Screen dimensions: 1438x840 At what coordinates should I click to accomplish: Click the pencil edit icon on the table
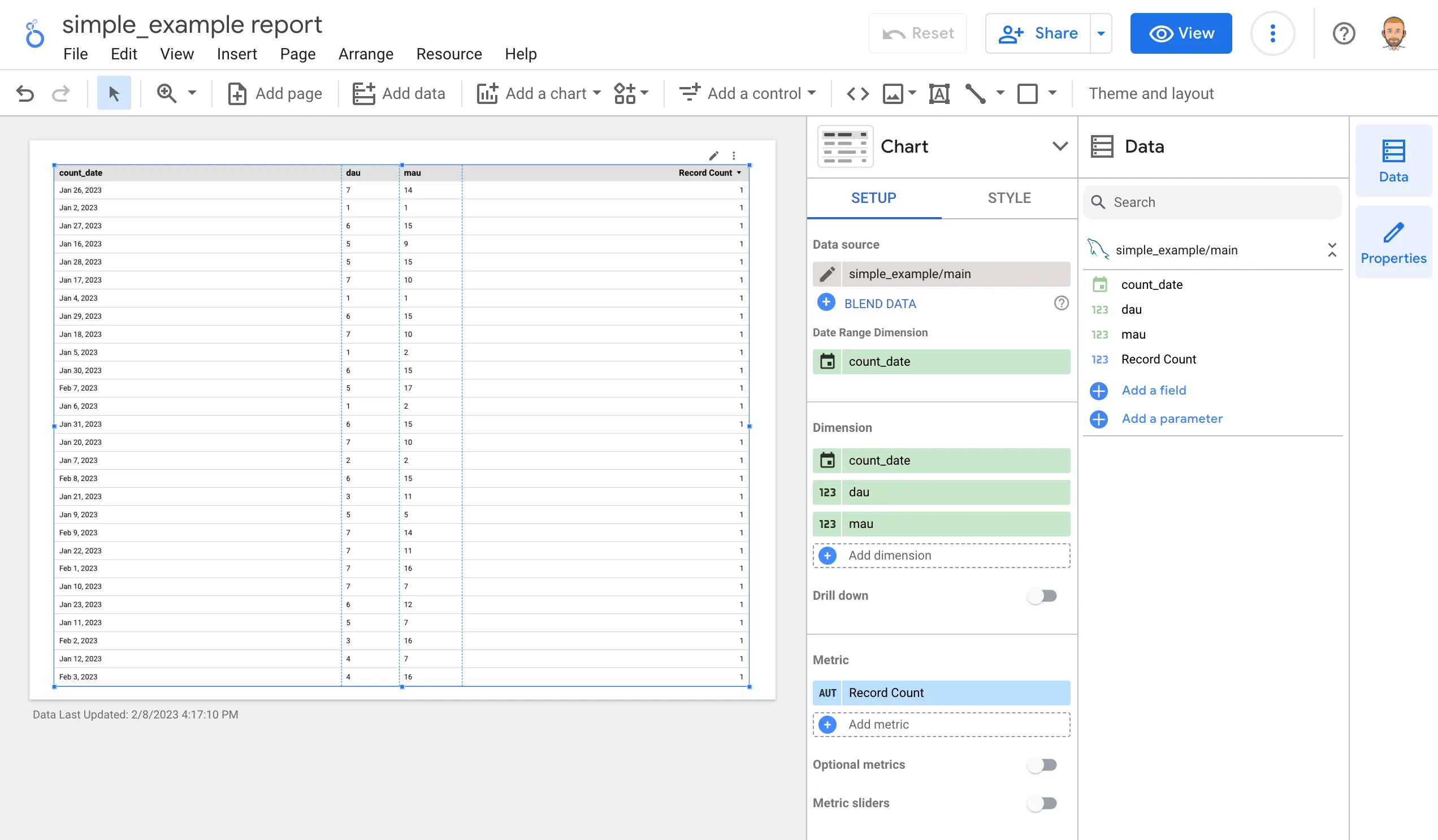click(x=714, y=155)
